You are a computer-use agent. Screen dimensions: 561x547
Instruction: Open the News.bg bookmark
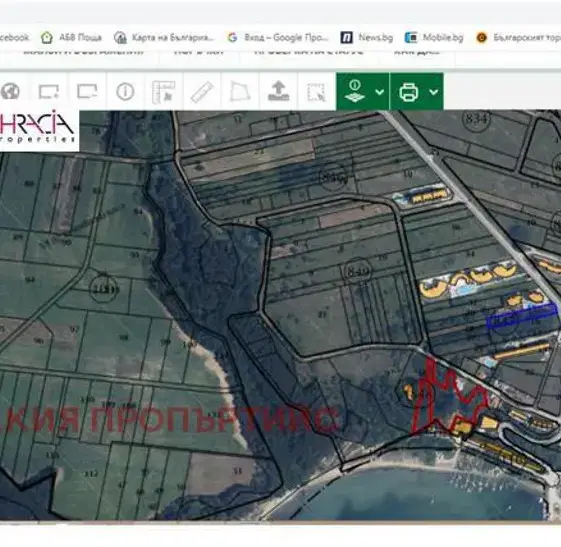pyautogui.click(x=366, y=38)
